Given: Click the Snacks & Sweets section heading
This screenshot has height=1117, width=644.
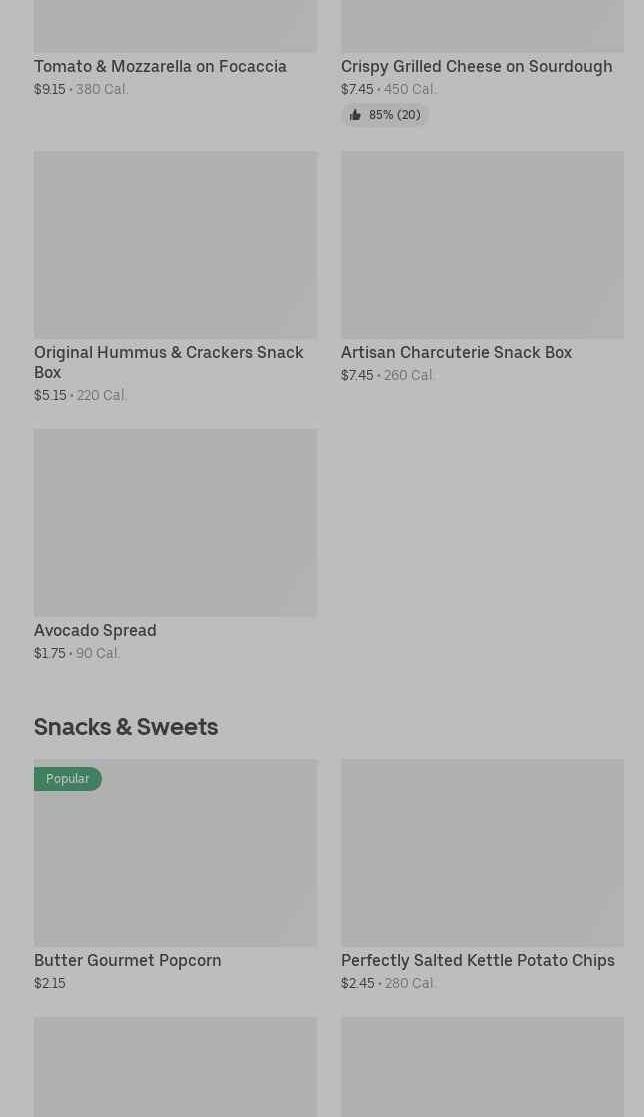Looking at the screenshot, I should (x=126, y=727).
